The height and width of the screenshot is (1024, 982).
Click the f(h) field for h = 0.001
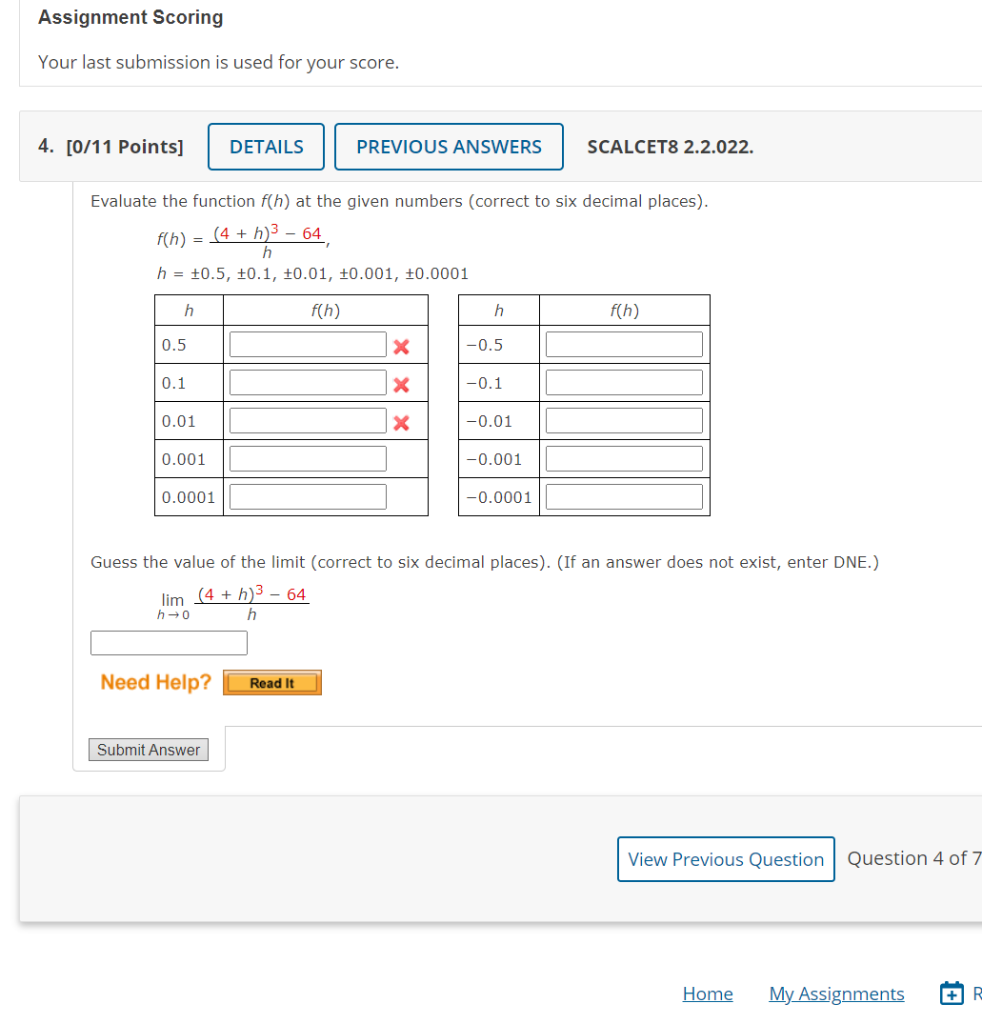coord(307,457)
